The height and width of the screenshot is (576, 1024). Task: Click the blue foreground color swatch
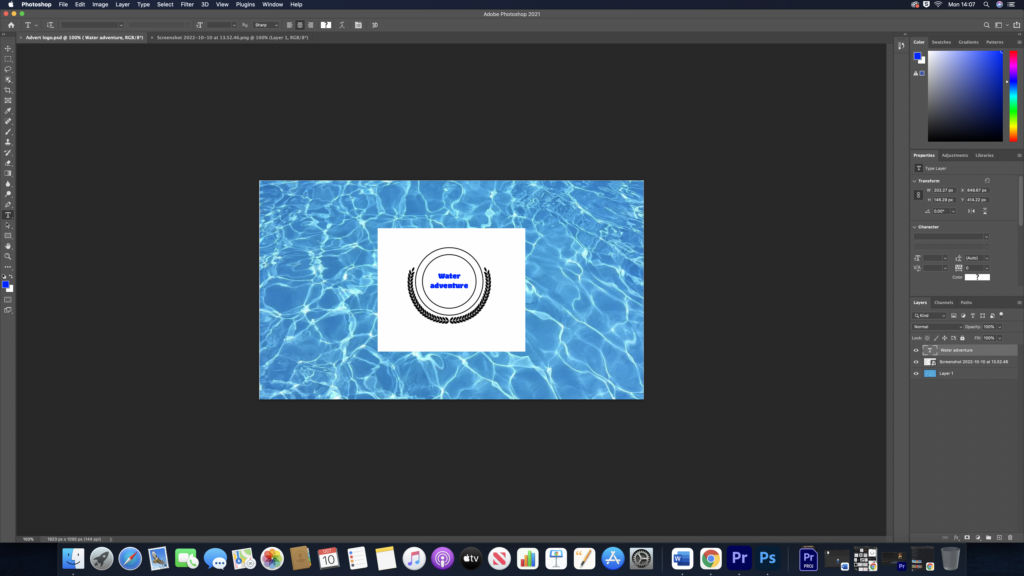pyautogui.click(x=6, y=285)
